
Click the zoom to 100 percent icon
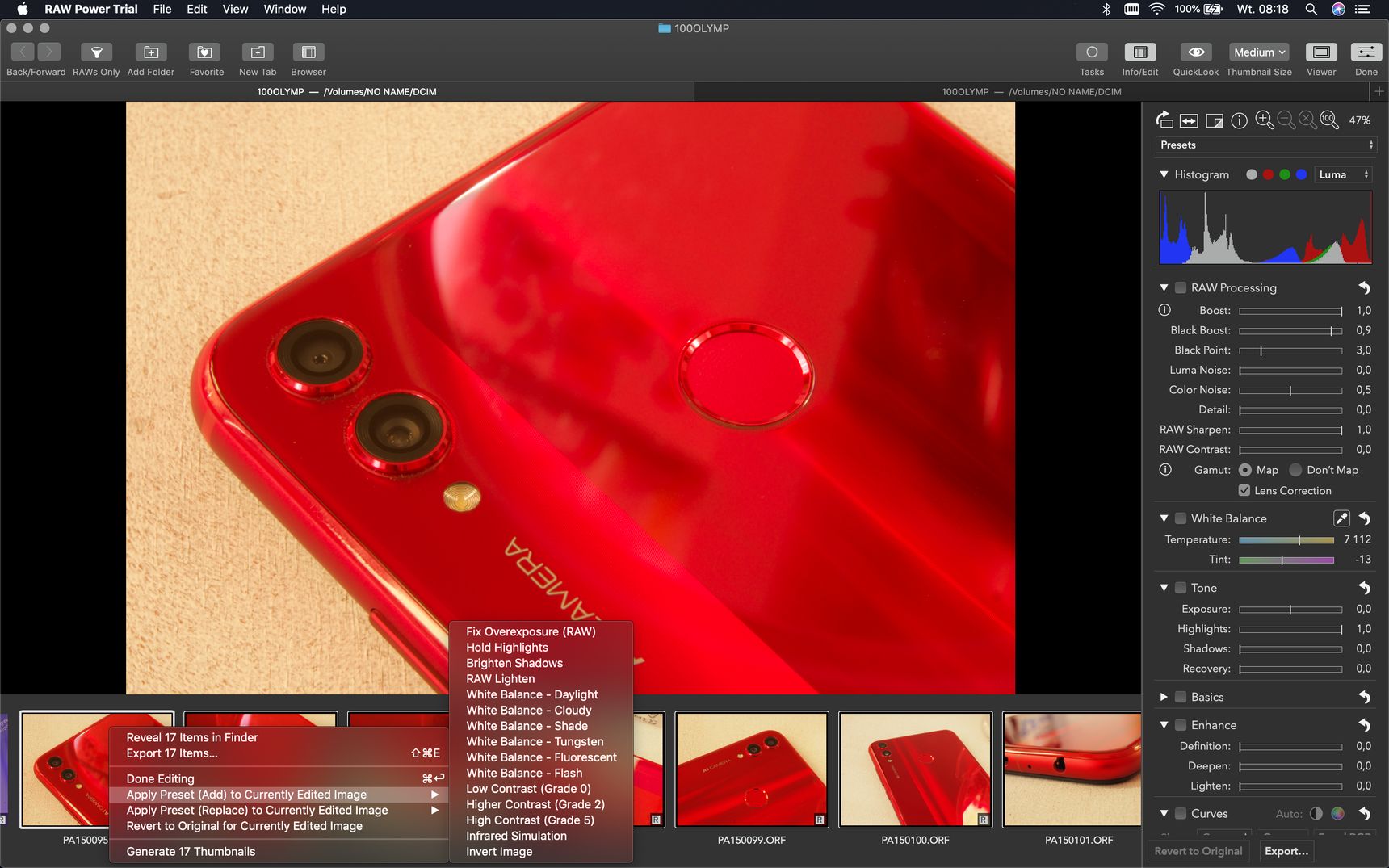click(x=1328, y=120)
